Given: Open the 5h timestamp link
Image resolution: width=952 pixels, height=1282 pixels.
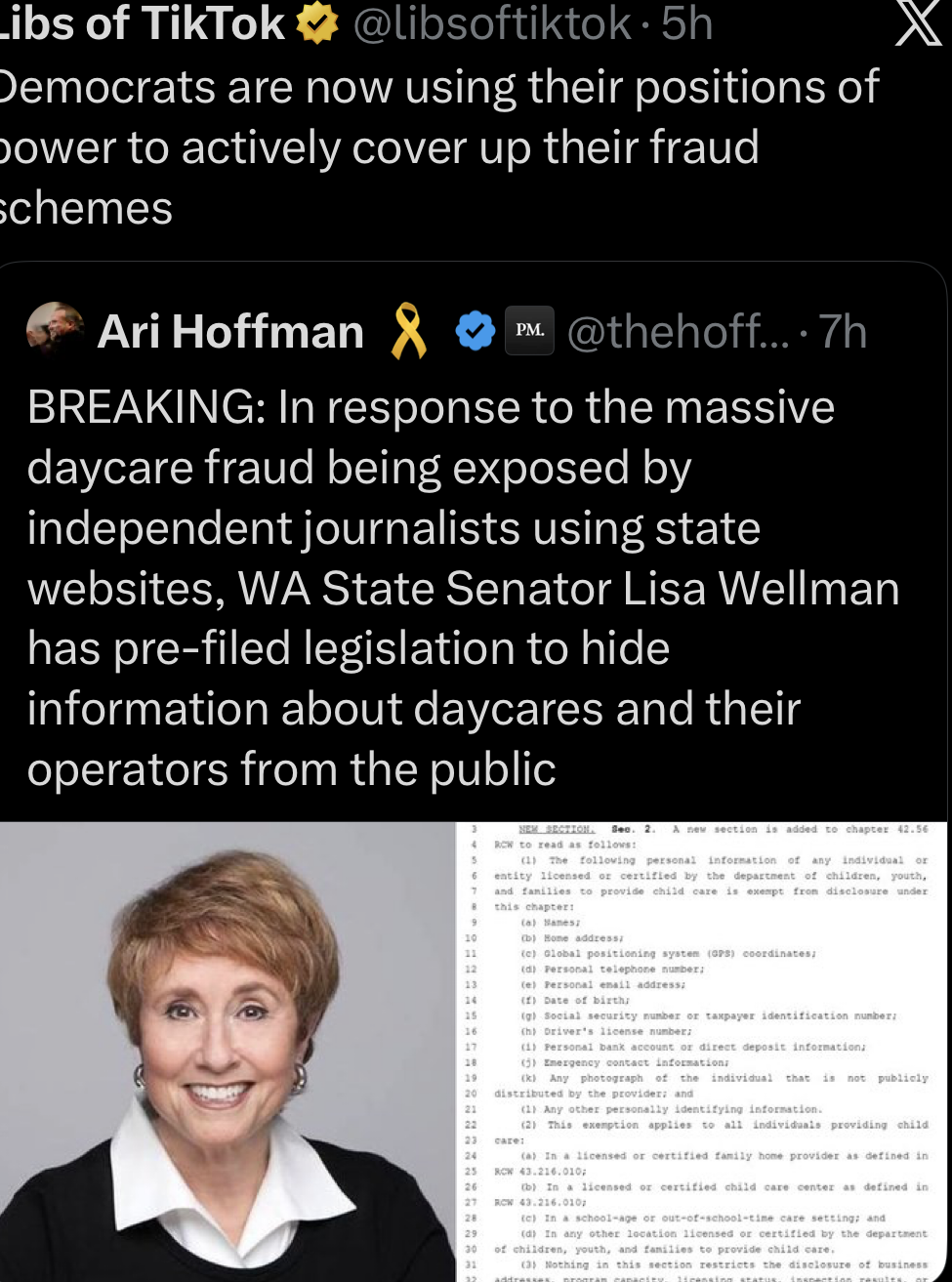Looking at the screenshot, I should coord(686,24).
